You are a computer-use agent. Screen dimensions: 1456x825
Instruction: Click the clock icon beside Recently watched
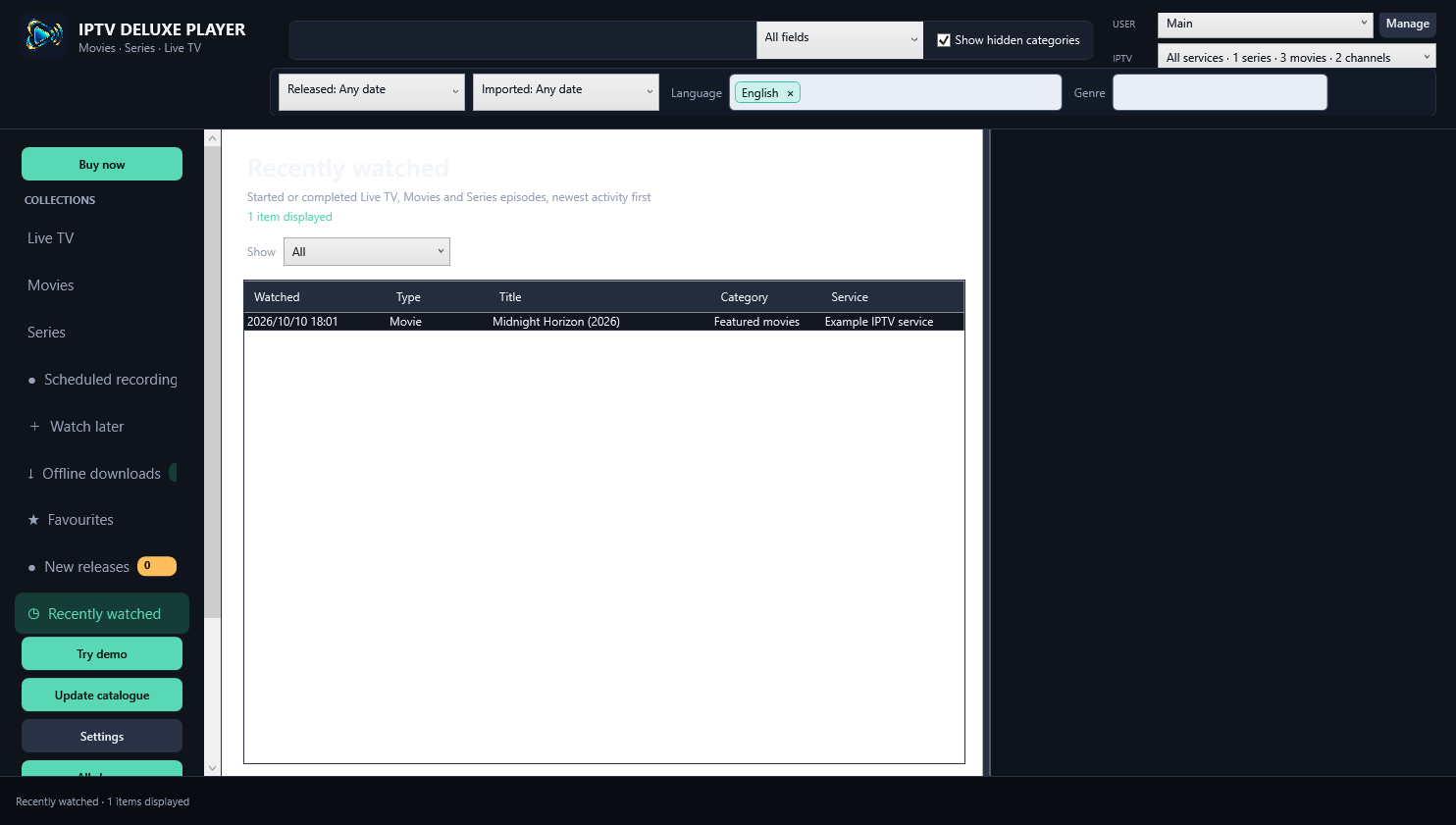point(33,614)
